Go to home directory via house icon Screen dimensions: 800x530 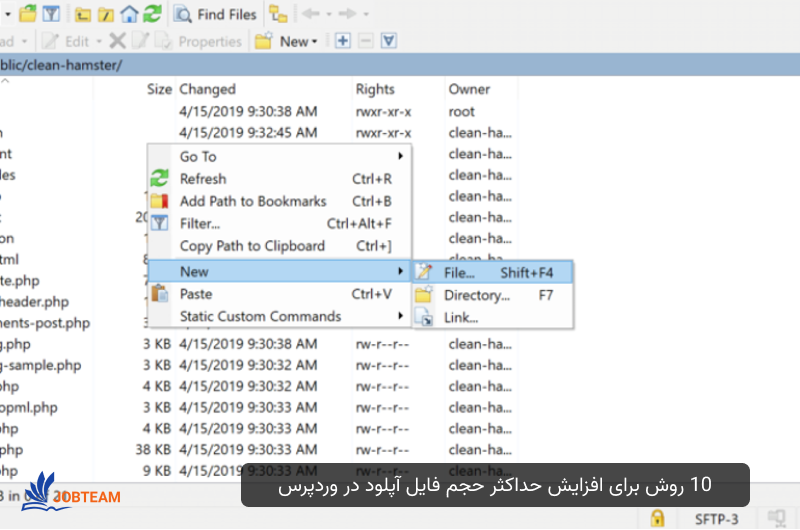tap(129, 14)
